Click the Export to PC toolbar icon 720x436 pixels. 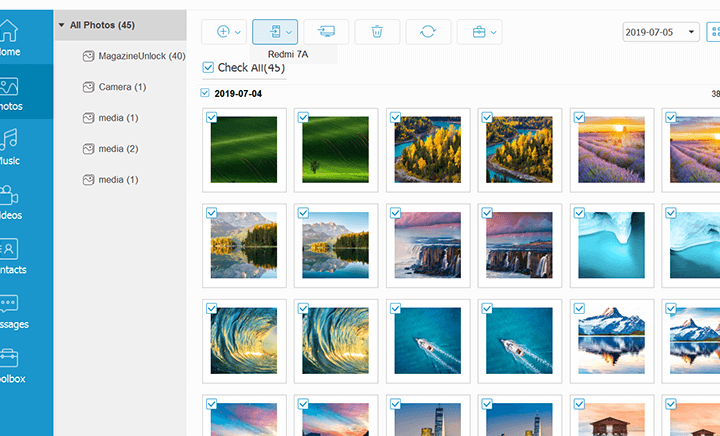(326, 32)
